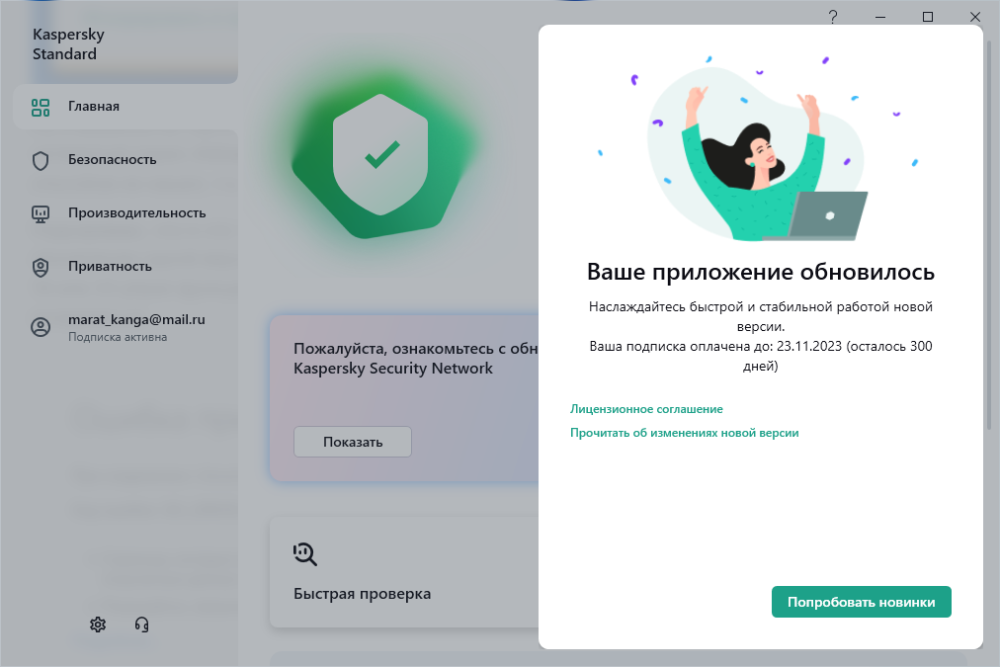Click the Безопасность shield icon
This screenshot has width=1000, height=667.
click(40, 161)
